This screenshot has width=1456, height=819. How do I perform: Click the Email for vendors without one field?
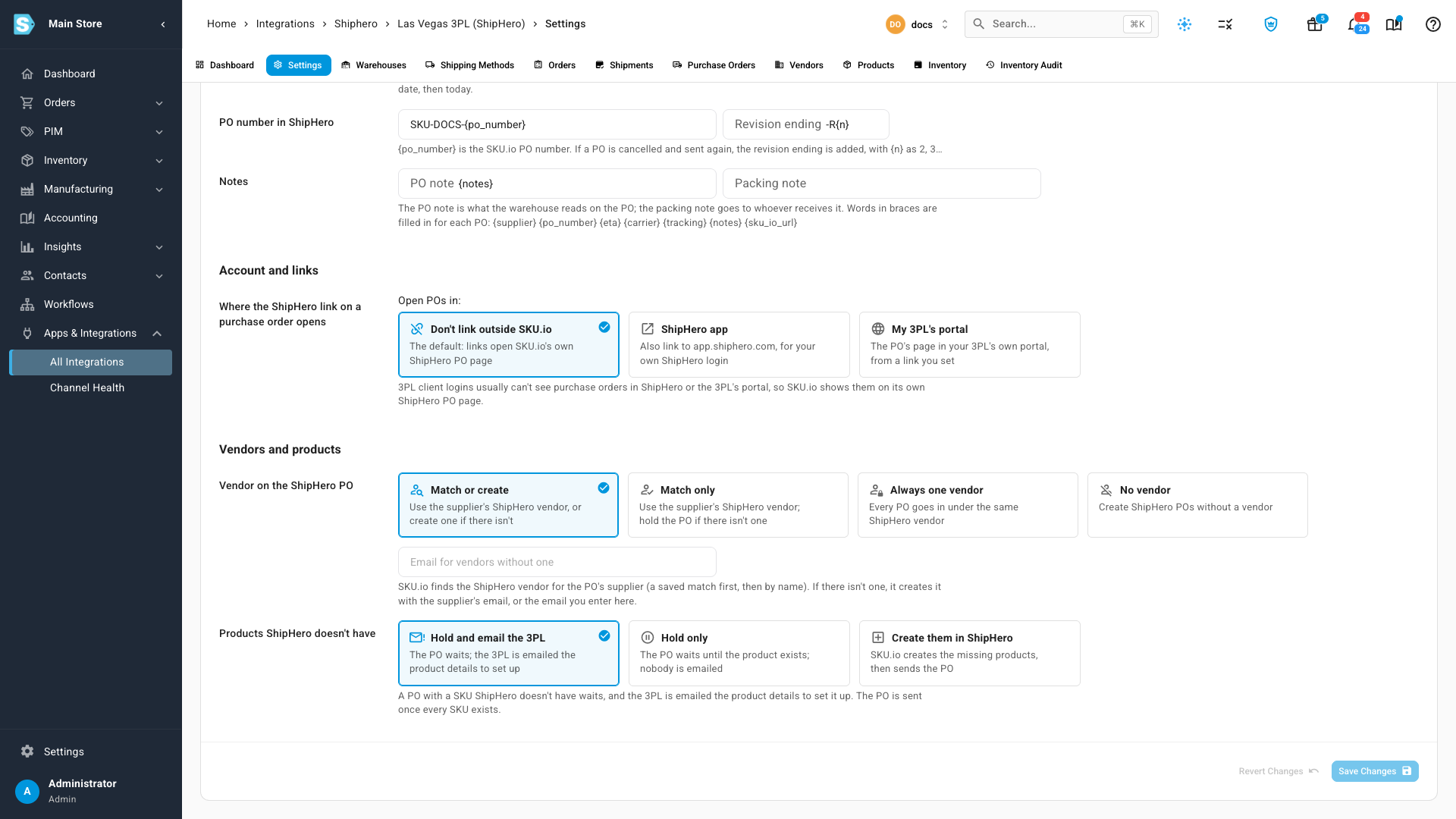(x=557, y=562)
